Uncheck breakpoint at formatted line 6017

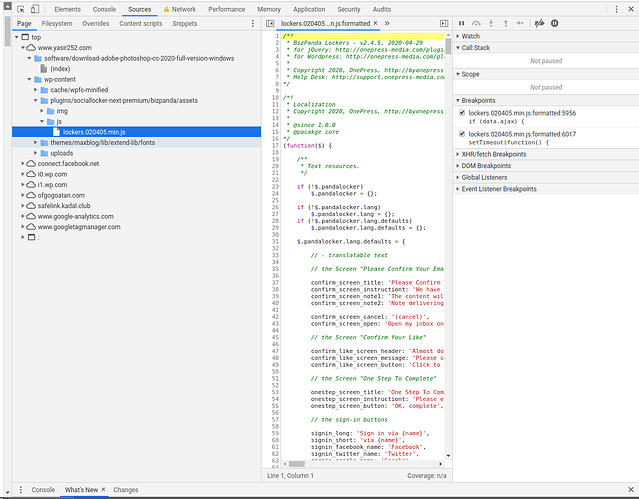[x=461, y=133]
